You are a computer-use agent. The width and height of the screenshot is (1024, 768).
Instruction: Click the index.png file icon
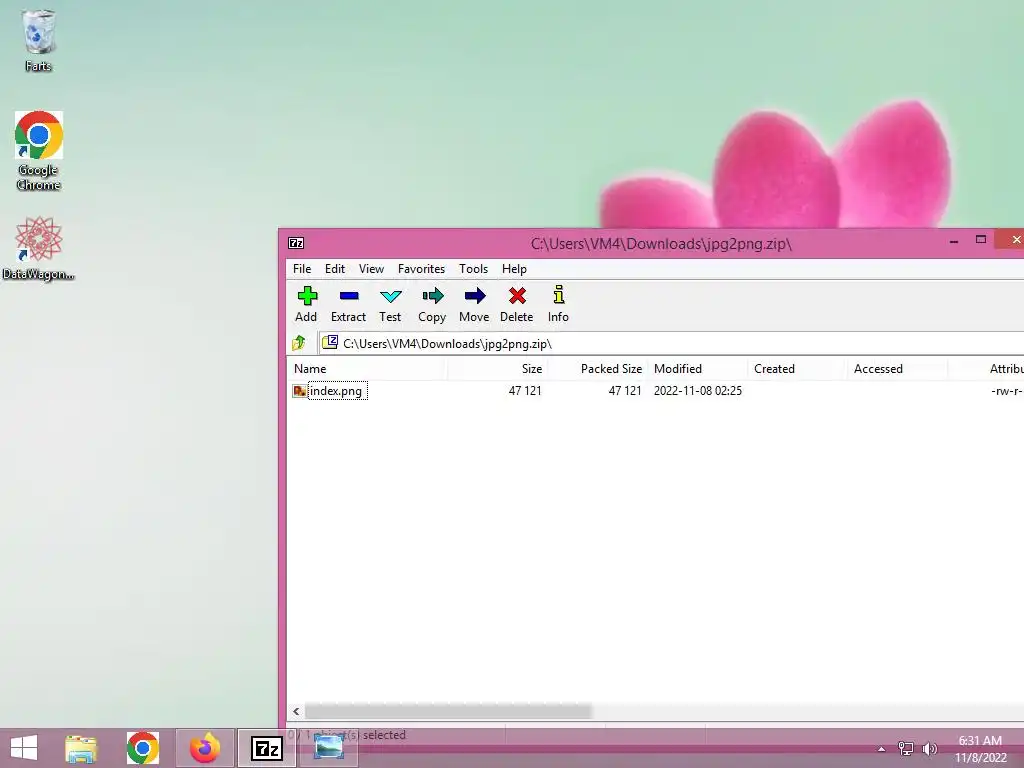299,391
